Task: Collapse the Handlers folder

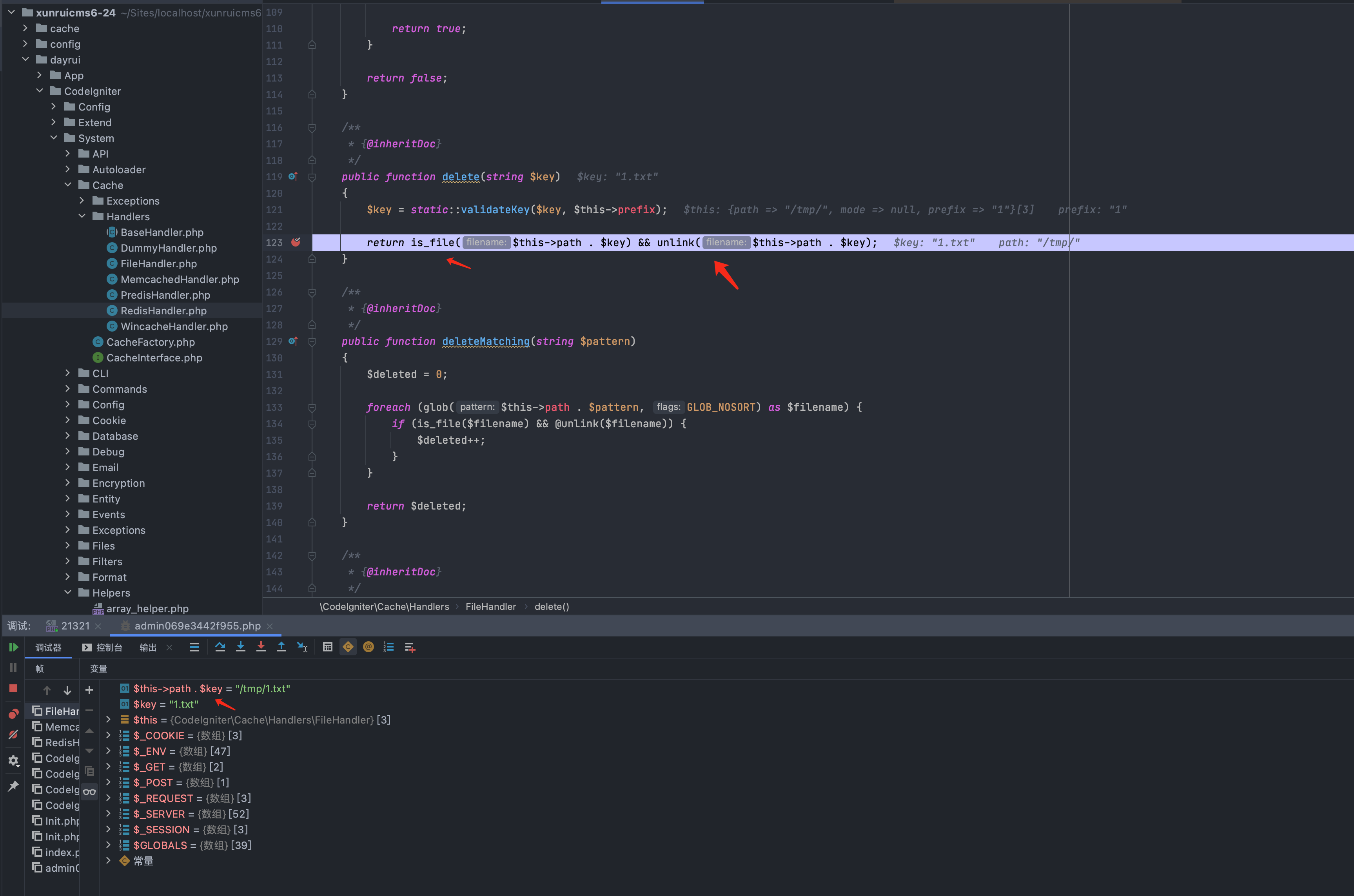Action: click(82, 216)
